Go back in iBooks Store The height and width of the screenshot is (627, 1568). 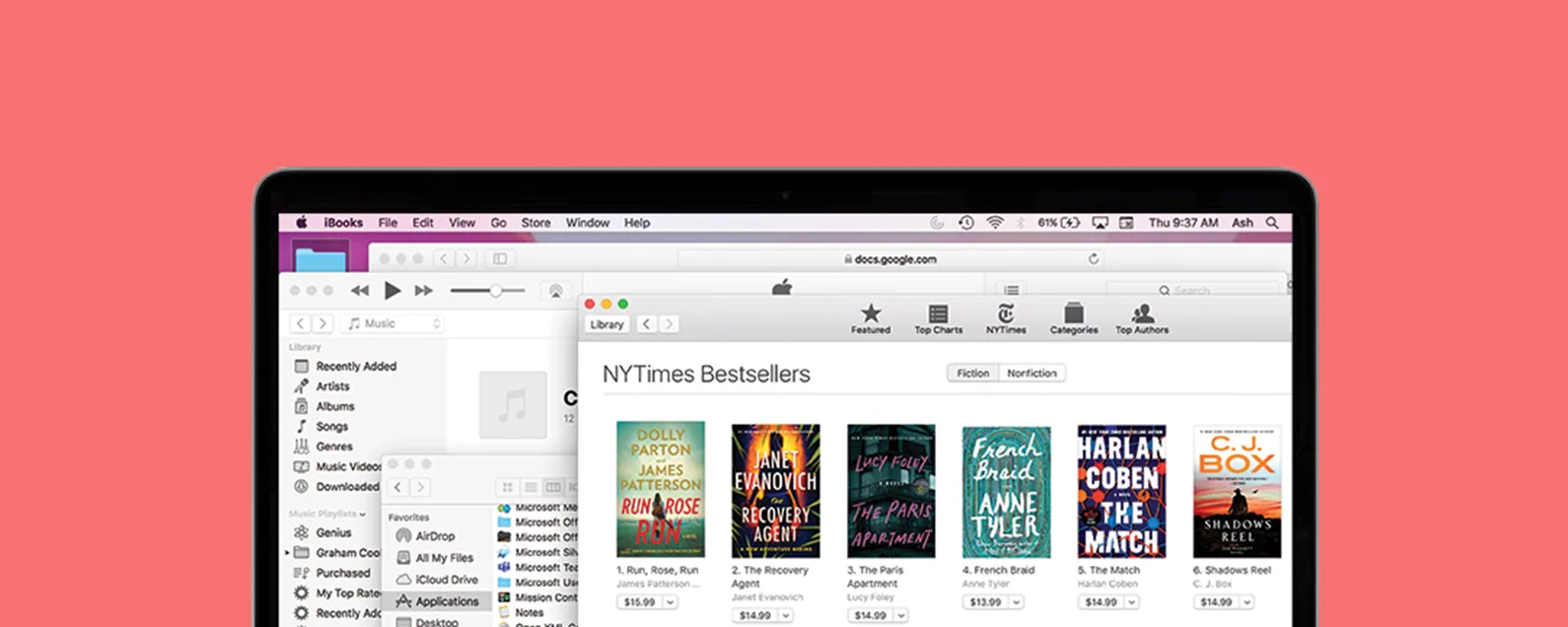[x=646, y=324]
